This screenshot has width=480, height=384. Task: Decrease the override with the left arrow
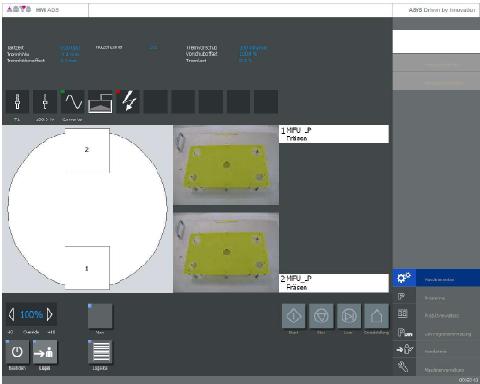tap(11, 314)
